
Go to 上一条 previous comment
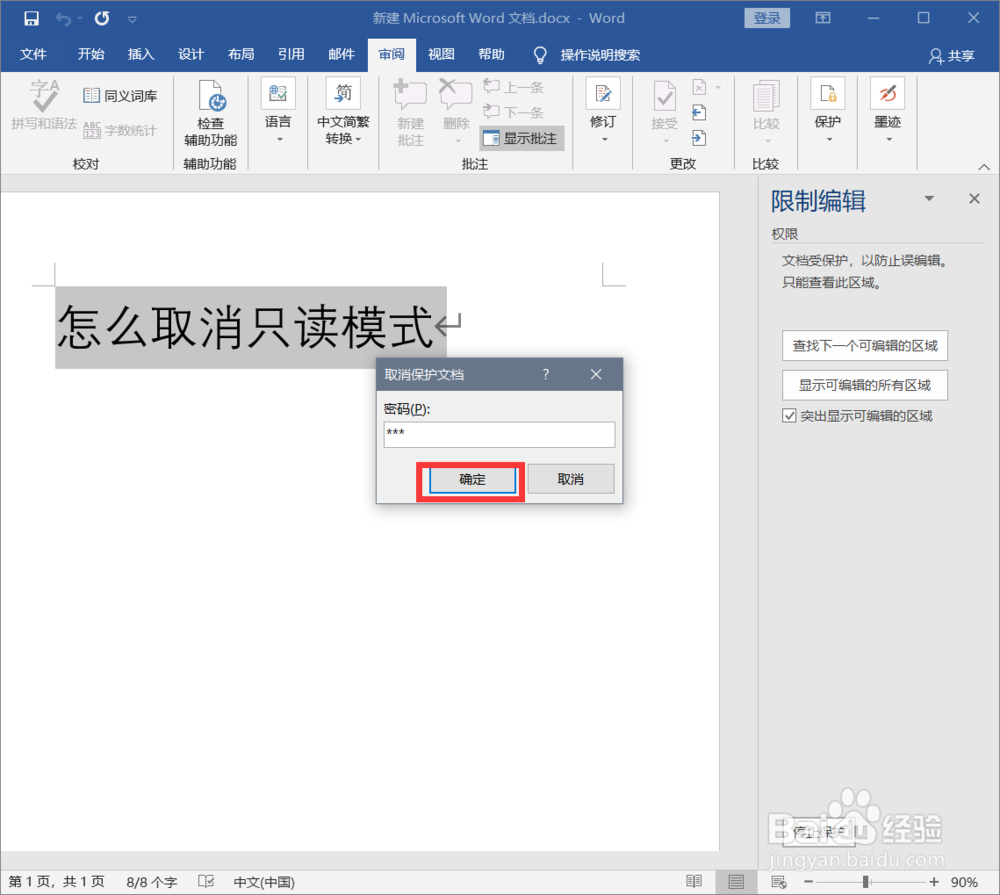click(513, 87)
